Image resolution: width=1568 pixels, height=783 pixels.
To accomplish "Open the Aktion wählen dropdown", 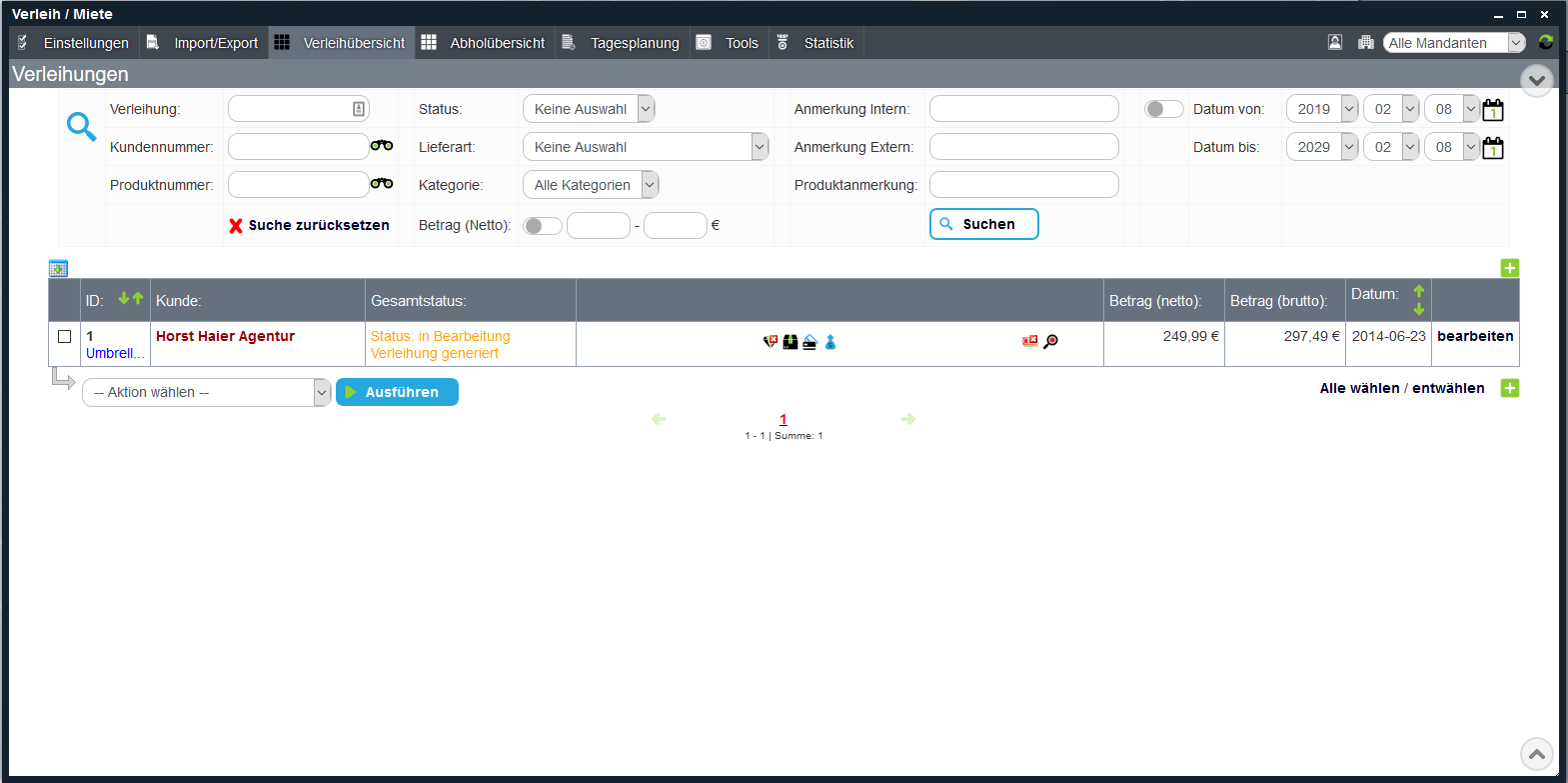I will coord(206,392).
